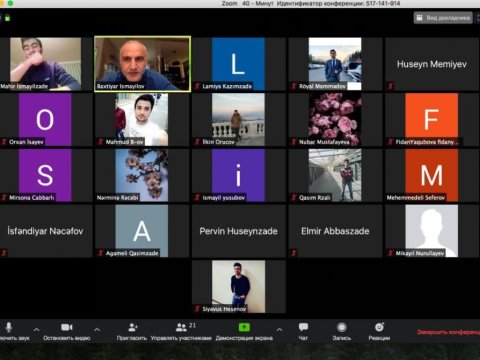Click the red End Conference button
This screenshot has height=360, width=480.
pos(448,332)
